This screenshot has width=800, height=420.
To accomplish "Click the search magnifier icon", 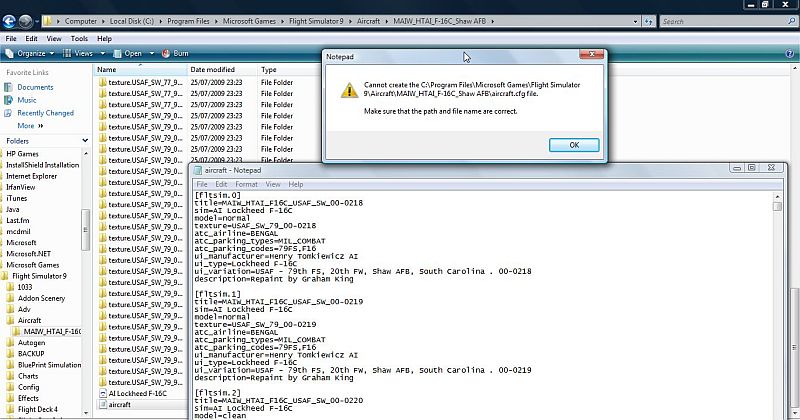I will (x=791, y=20).
